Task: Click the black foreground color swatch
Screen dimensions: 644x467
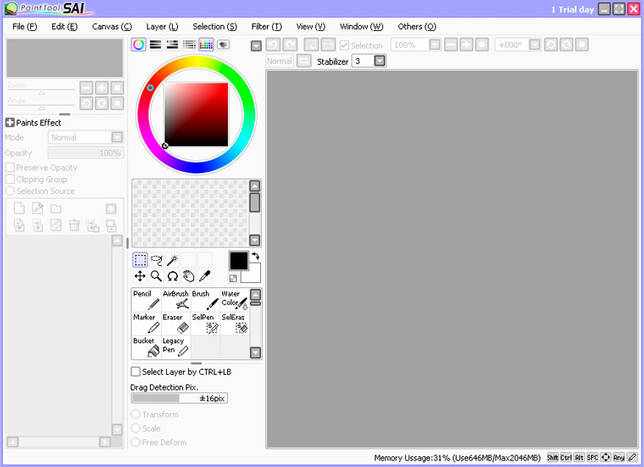Action: [239, 261]
